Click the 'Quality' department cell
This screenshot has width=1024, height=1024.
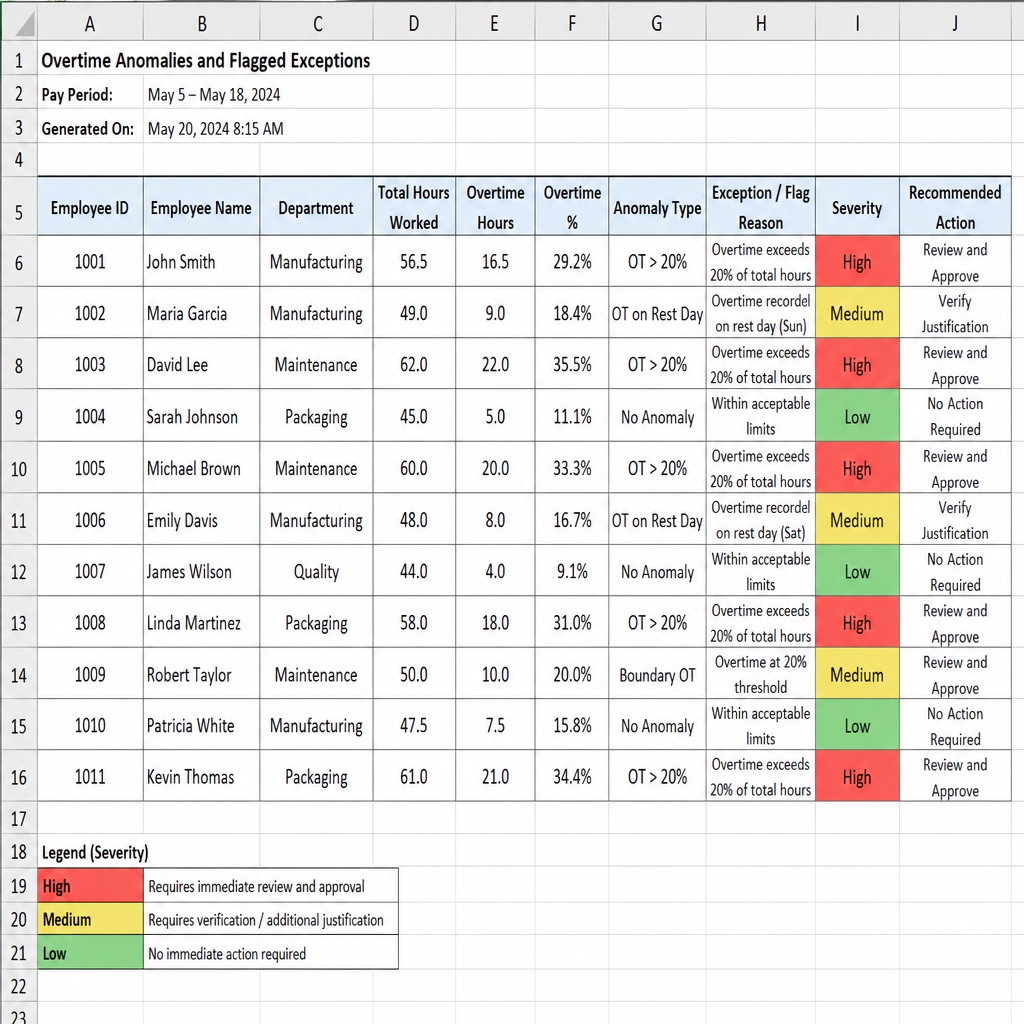pyautogui.click(x=316, y=571)
